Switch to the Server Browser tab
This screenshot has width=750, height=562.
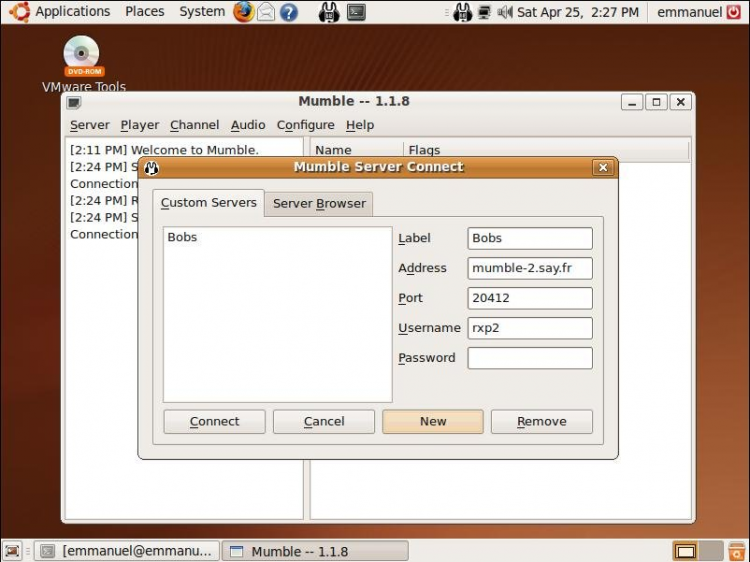(x=319, y=204)
